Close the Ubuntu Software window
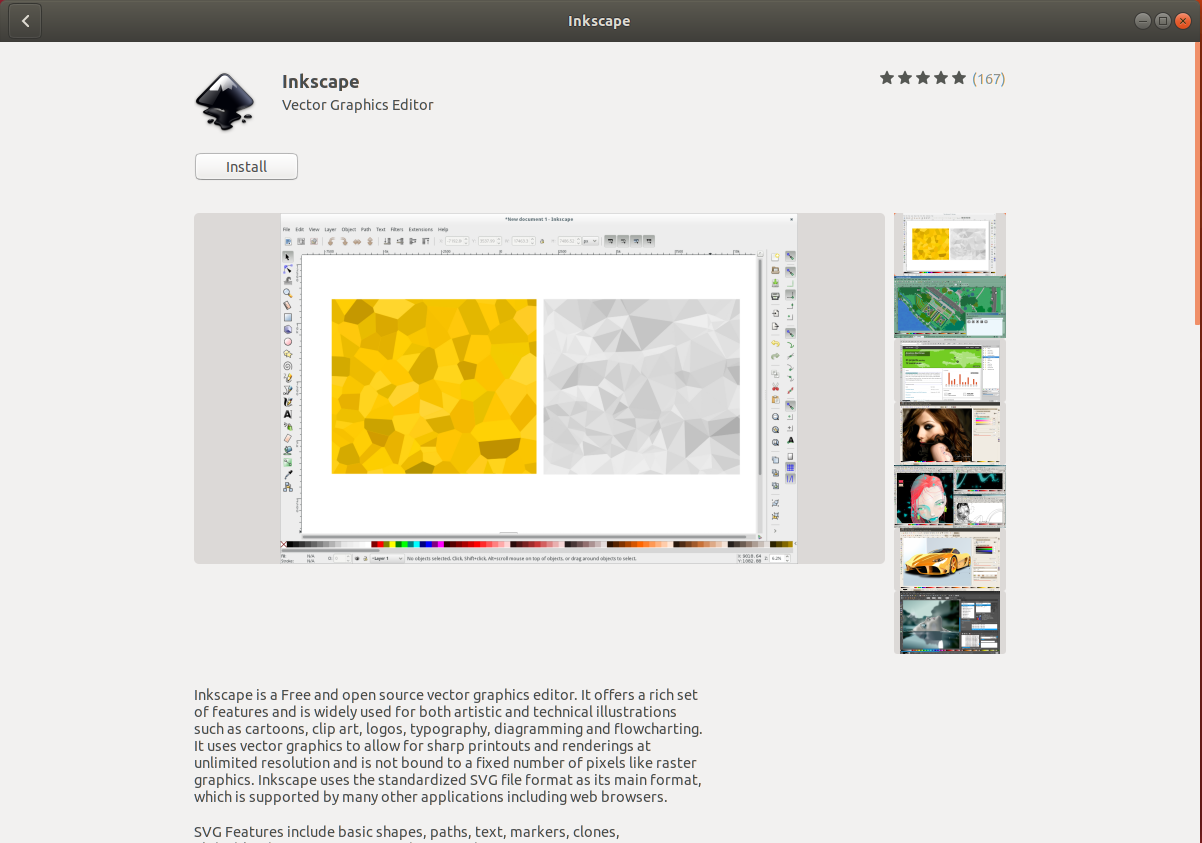 (1182, 21)
